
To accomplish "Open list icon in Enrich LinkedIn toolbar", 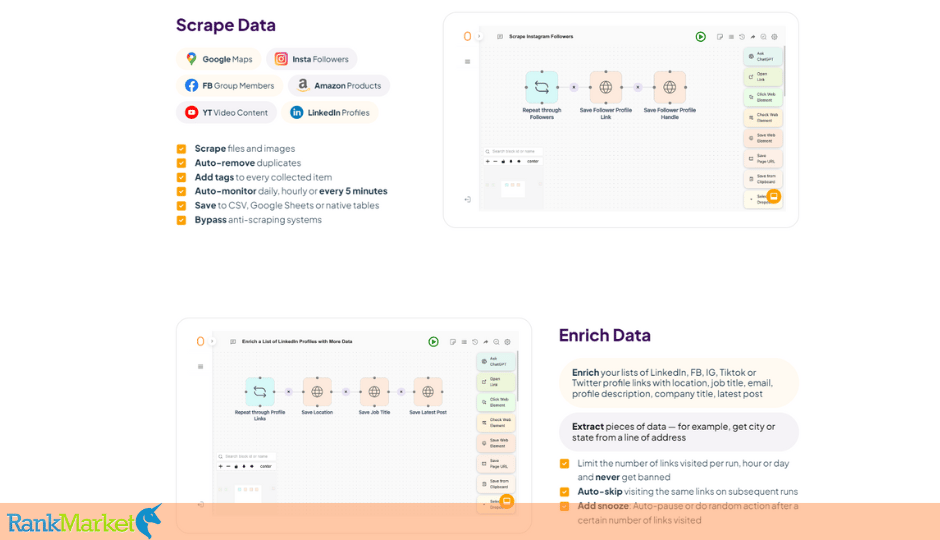I will click(x=464, y=342).
